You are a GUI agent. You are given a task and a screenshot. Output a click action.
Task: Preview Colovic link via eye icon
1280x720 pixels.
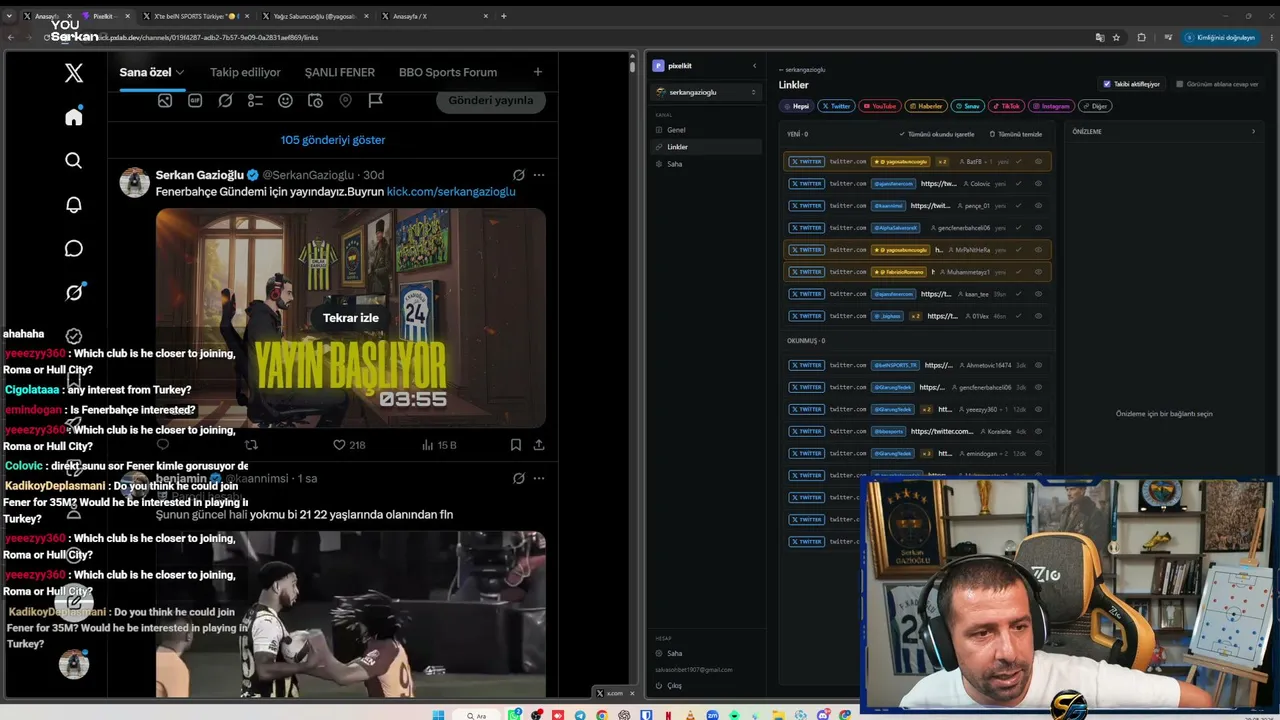coord(1038,183)
